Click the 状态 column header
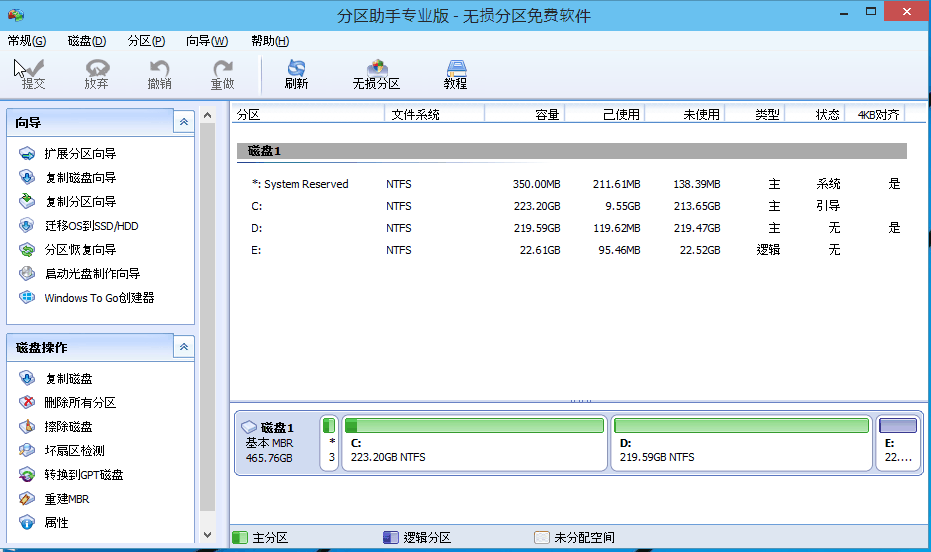The width and height of the screenshot is (931, 552). click(815, 114)
